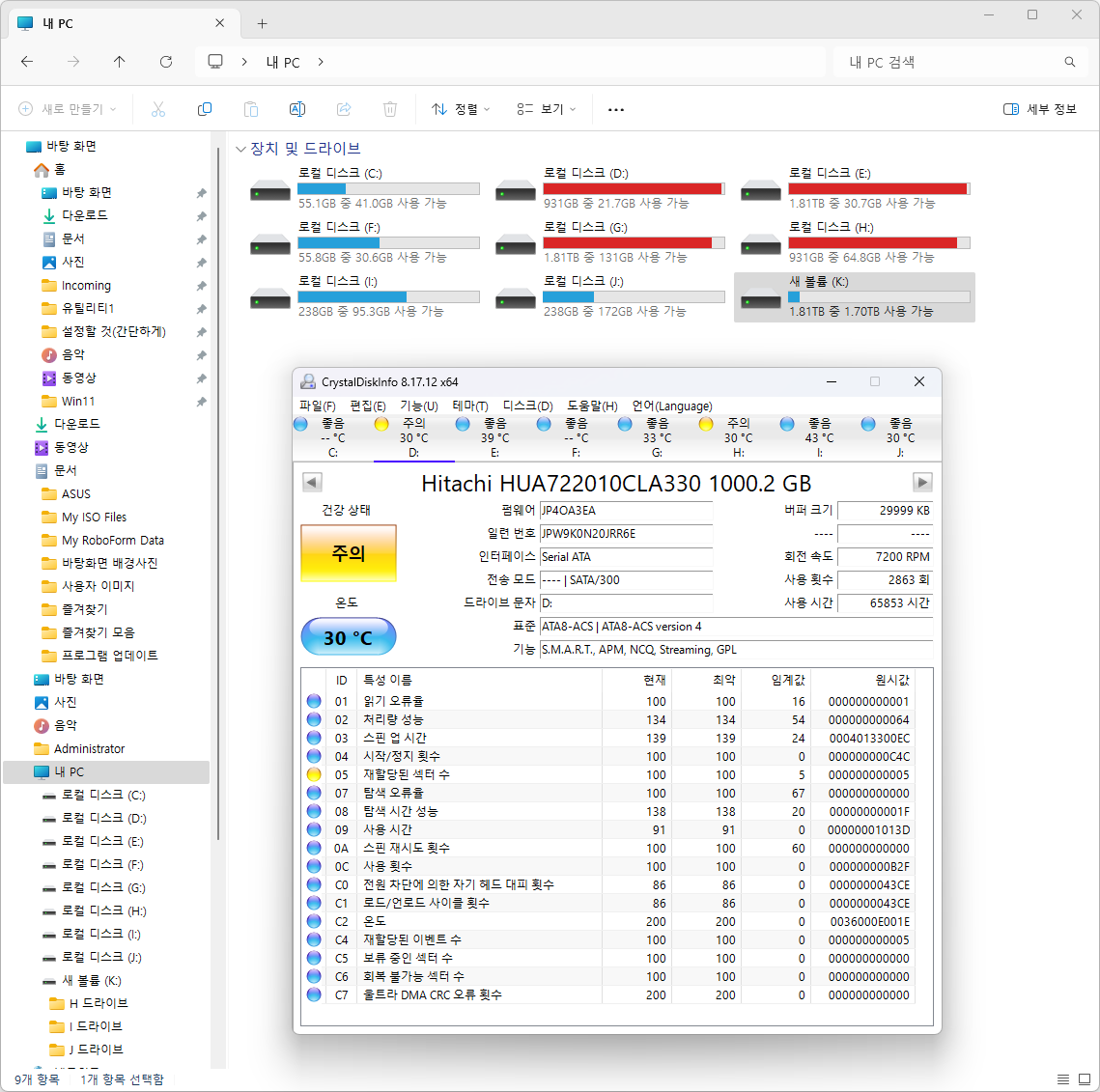The height and width of the screenshot is (1092, 1100).
Task: Open the 정렬 sort dropdown
Action: pyautogui.click(x=461, y=109)
